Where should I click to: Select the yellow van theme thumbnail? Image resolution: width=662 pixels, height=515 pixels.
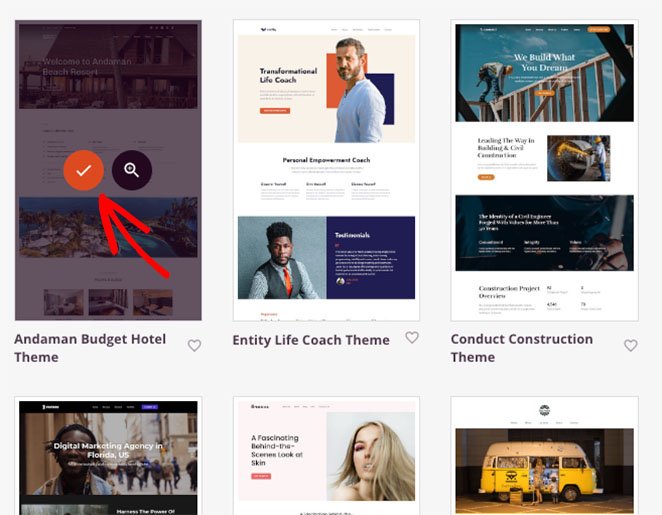(x=545, y=455)
